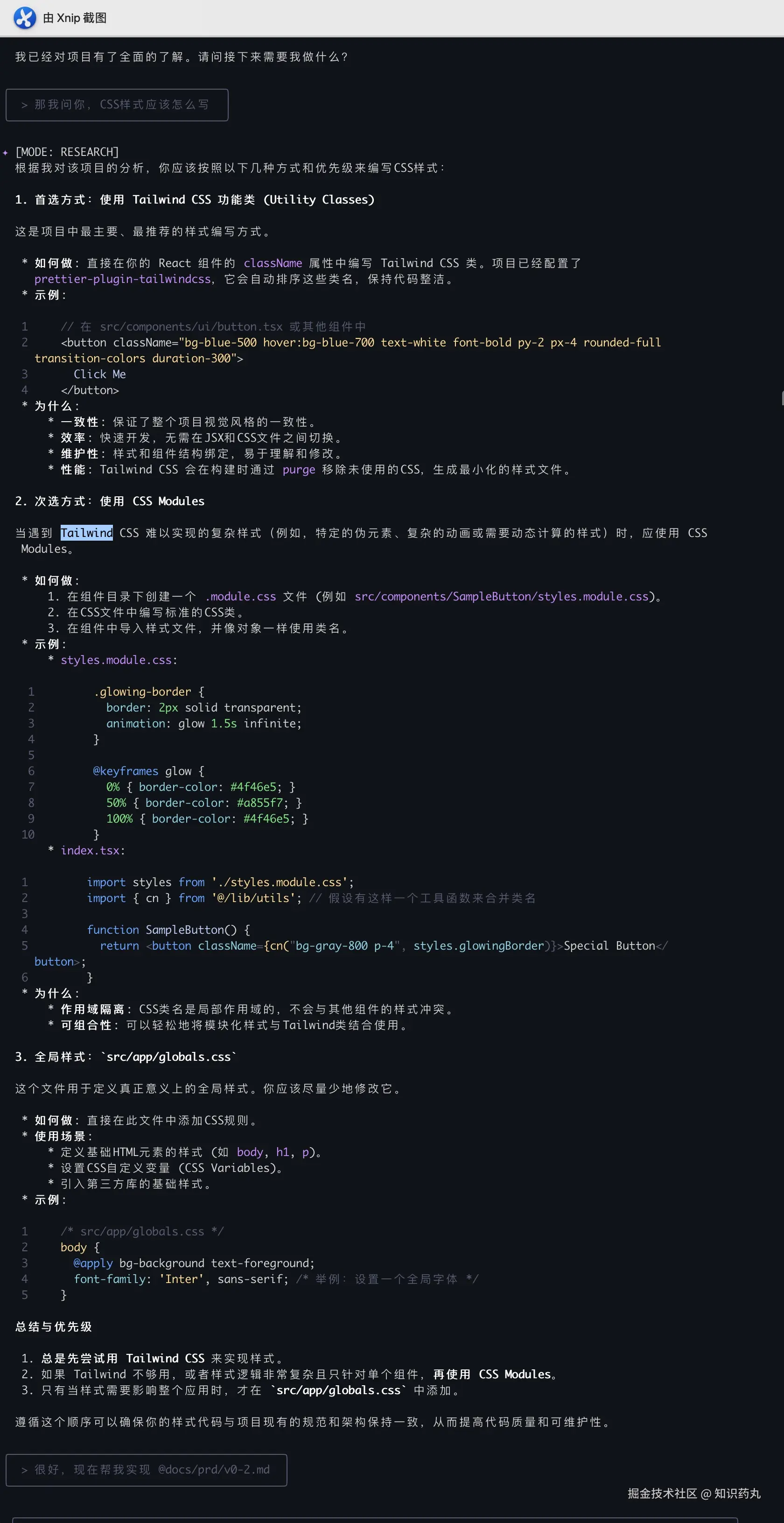Click the scrollbar thumb on the right edge
Viewport: 784px width, 1523px height.
[x=782, y=398]
